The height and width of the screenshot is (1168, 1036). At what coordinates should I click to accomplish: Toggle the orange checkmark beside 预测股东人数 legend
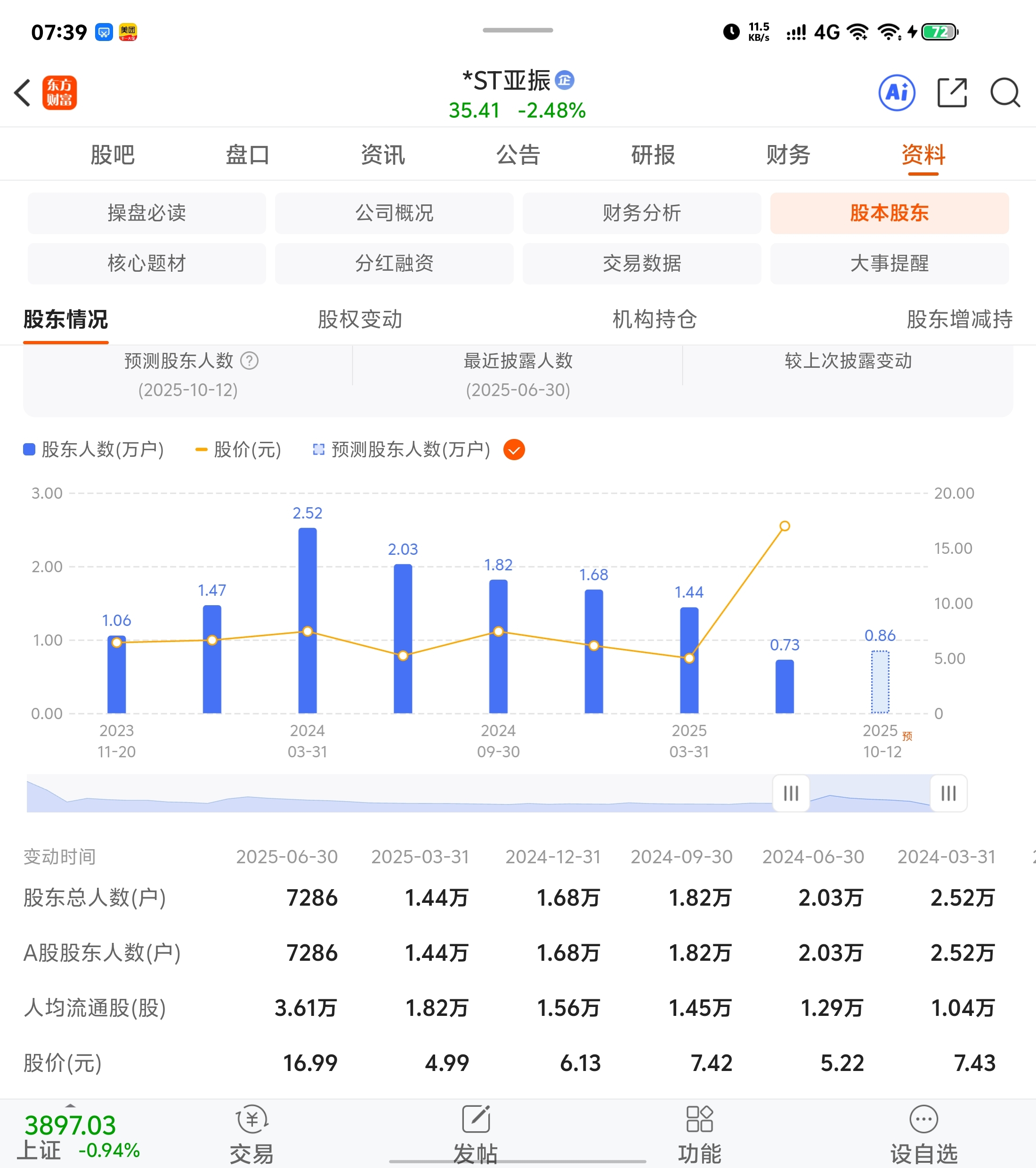coord(514,450)
